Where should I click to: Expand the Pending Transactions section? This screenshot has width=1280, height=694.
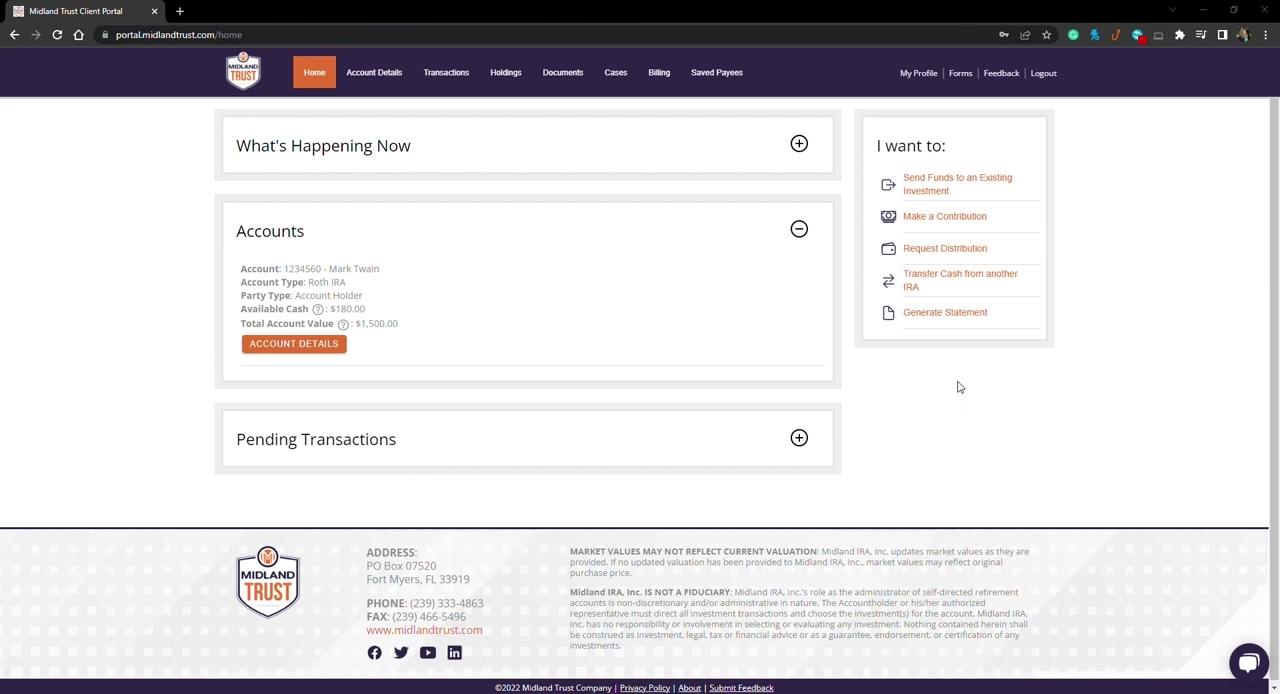click(x=799, y=438)
